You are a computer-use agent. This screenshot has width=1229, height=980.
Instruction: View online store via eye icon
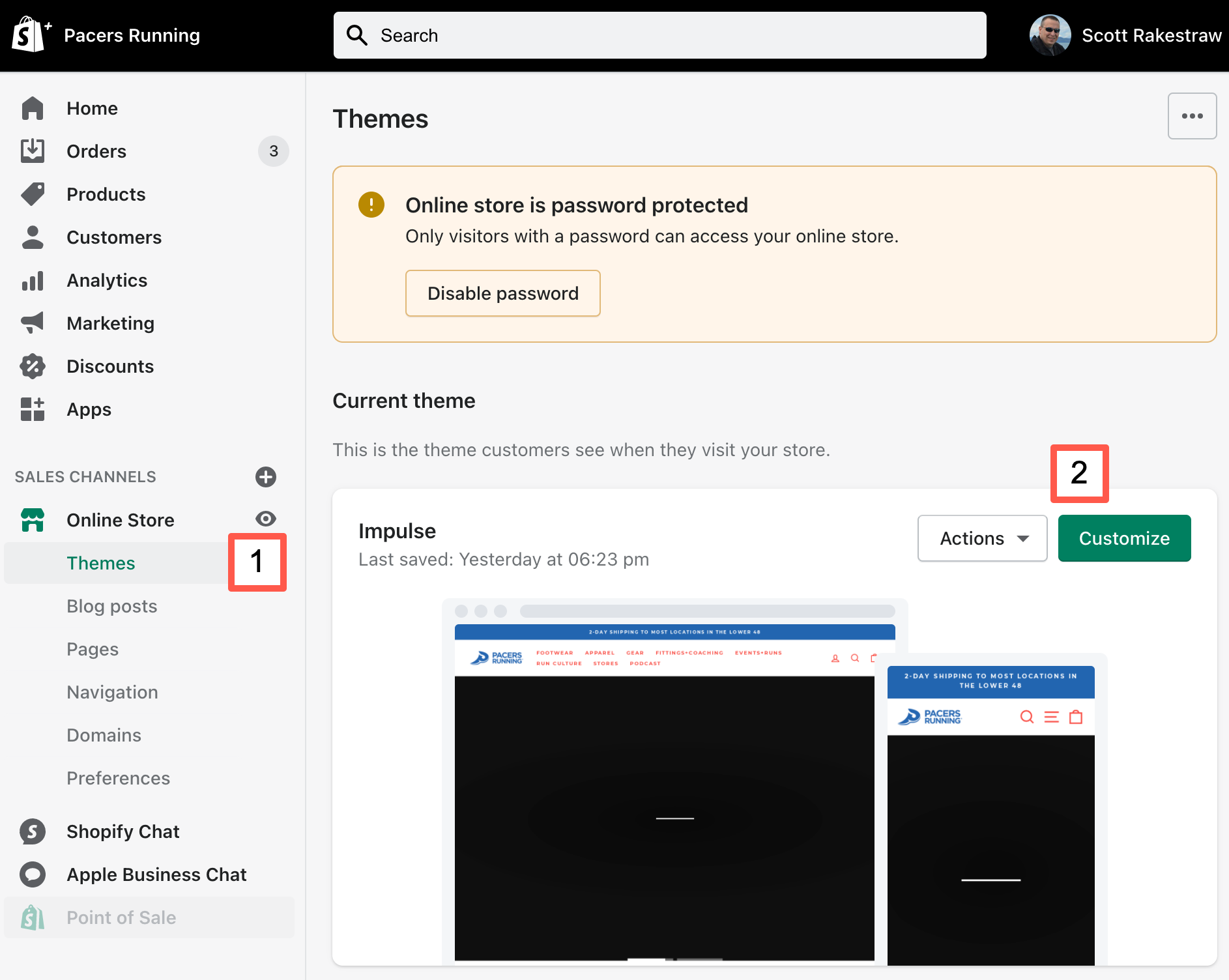pos(266,519)
